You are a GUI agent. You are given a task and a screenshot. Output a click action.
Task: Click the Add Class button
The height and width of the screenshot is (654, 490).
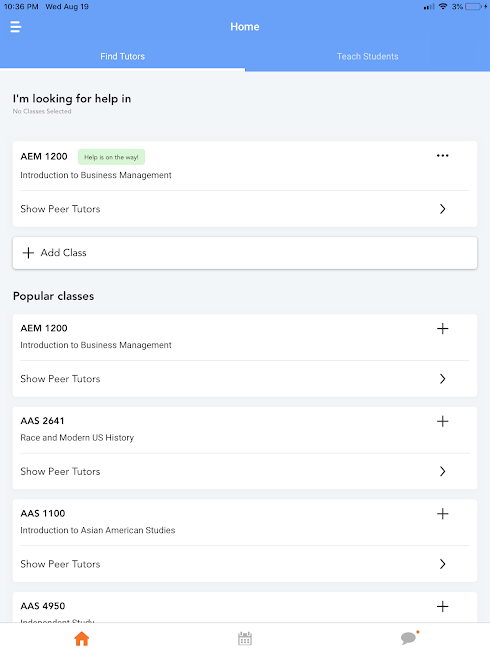click(245, 253)
